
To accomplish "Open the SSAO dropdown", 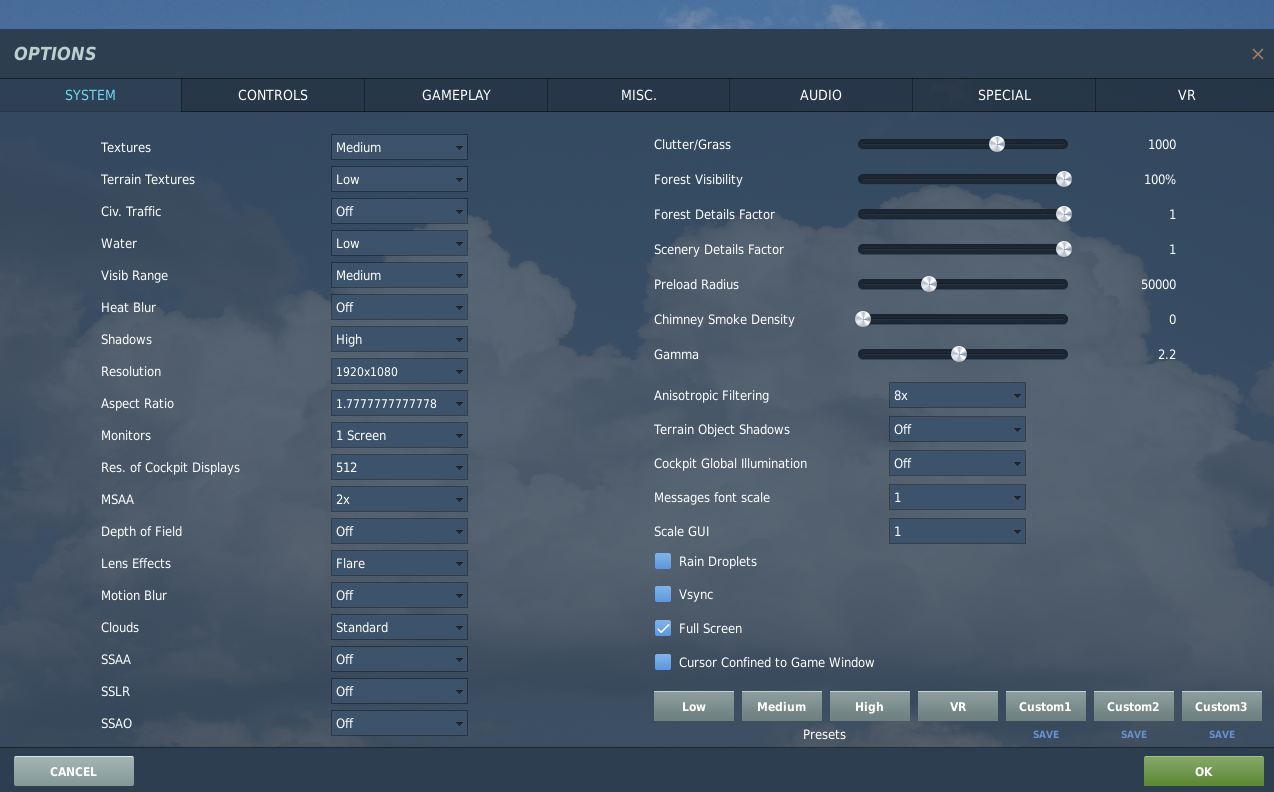I will [x=399, y=723].
